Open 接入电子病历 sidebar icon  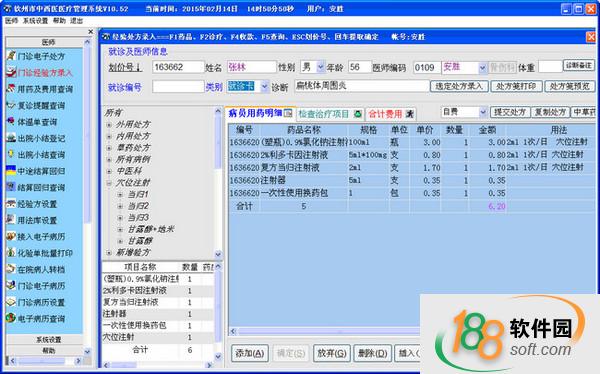pos(11,236)
